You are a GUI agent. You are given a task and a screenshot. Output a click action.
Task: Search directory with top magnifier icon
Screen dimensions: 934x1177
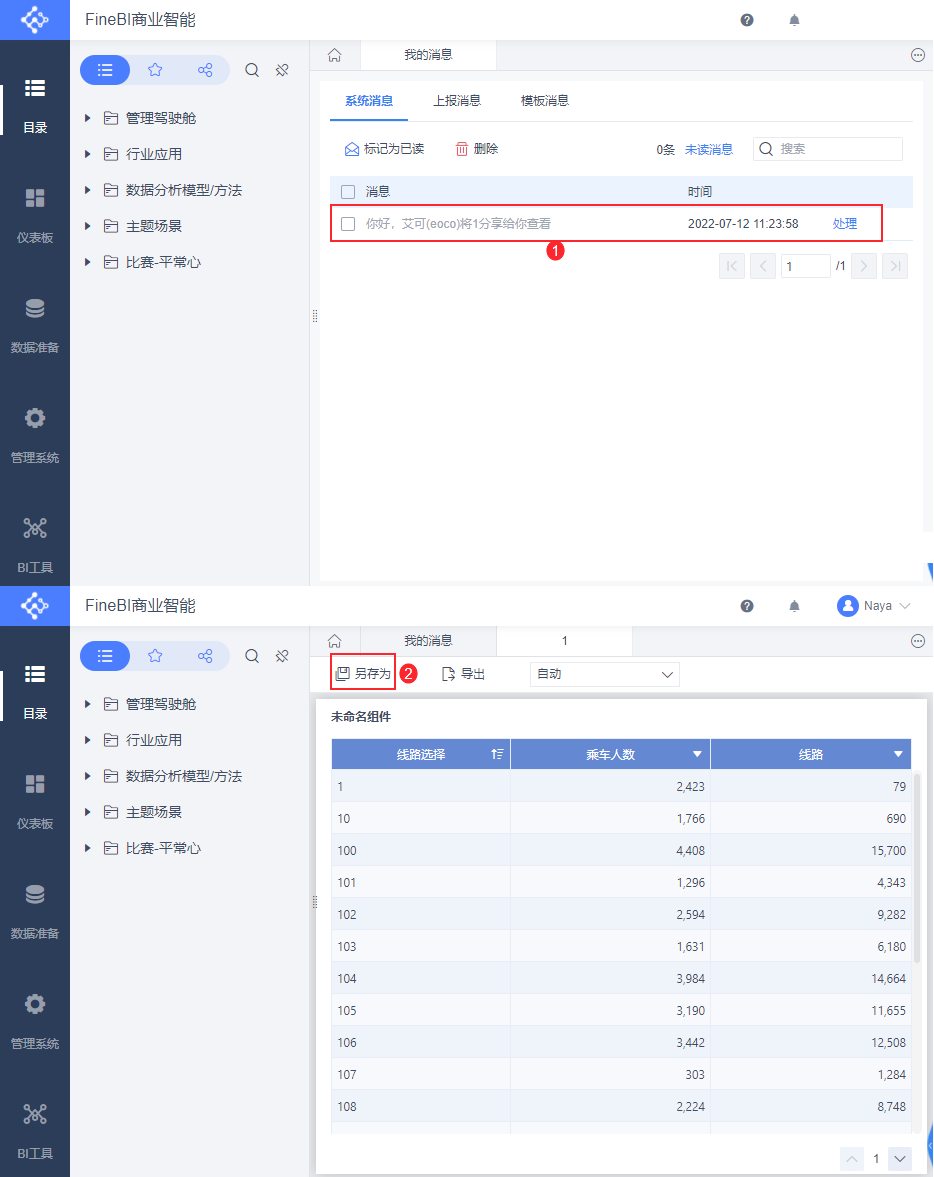click(x=252, y=70)
